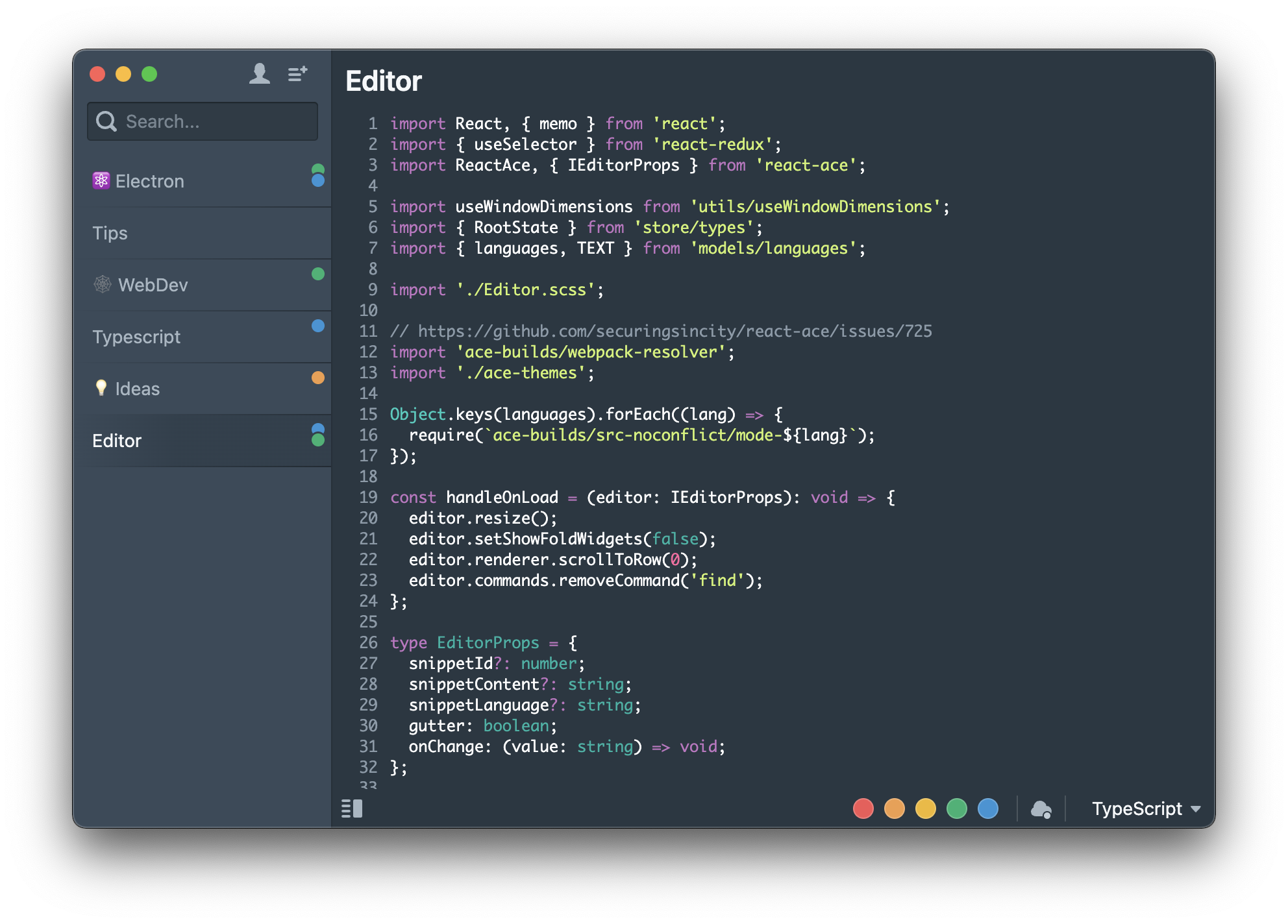Click the green tag dot on WebDev row

(318, 274)
